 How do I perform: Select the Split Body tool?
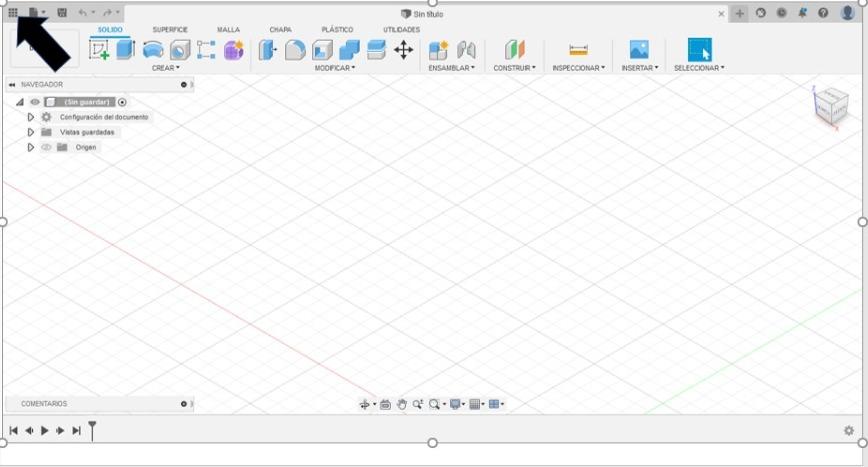(376, 50)
